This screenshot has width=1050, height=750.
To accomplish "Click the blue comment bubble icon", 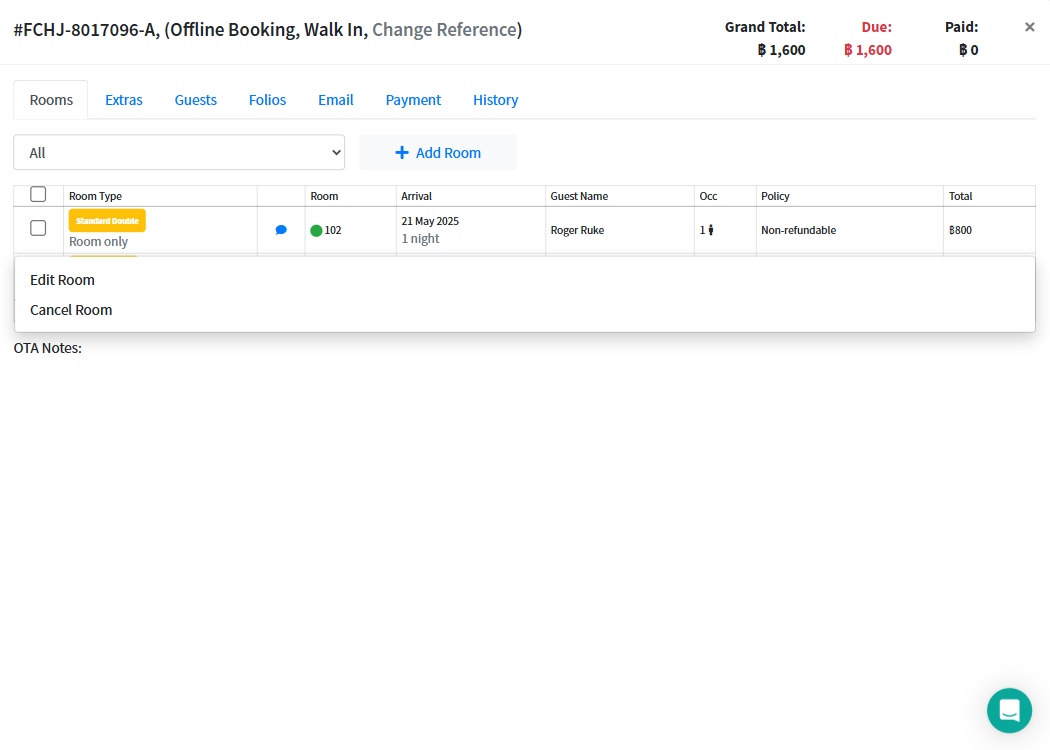I will pos(281,230).
